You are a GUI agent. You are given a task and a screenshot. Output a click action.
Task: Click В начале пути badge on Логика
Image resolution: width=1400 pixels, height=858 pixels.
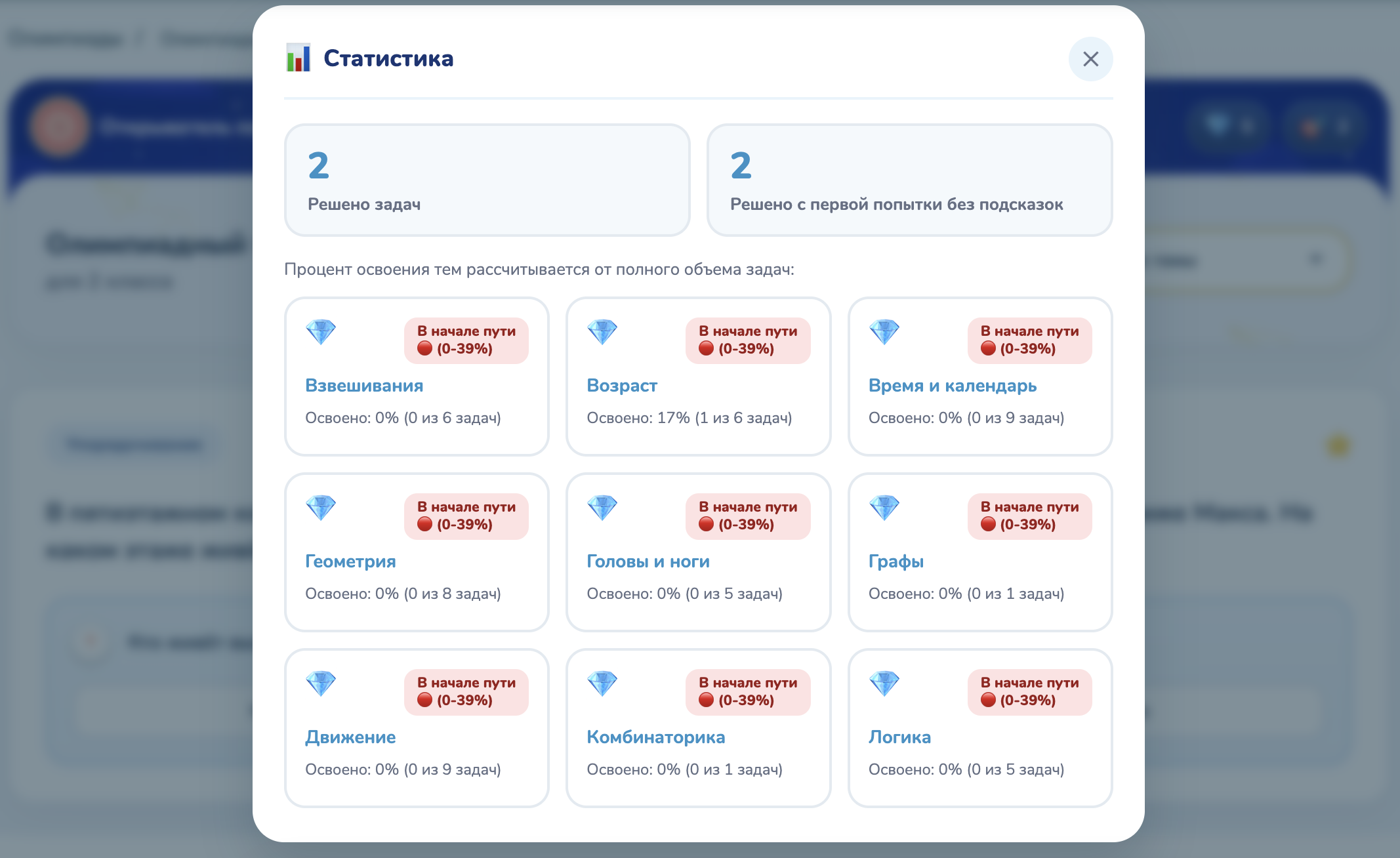click(x=1030, y=692)
